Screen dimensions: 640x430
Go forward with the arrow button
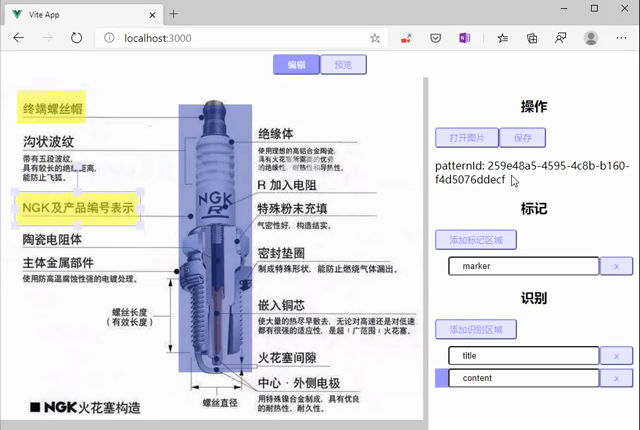point(47,38)
